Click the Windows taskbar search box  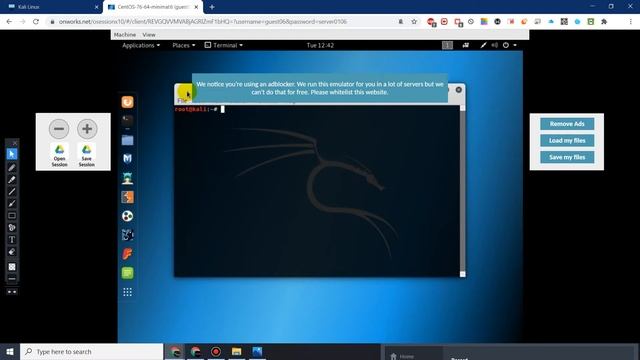click(x=91, y=351)
